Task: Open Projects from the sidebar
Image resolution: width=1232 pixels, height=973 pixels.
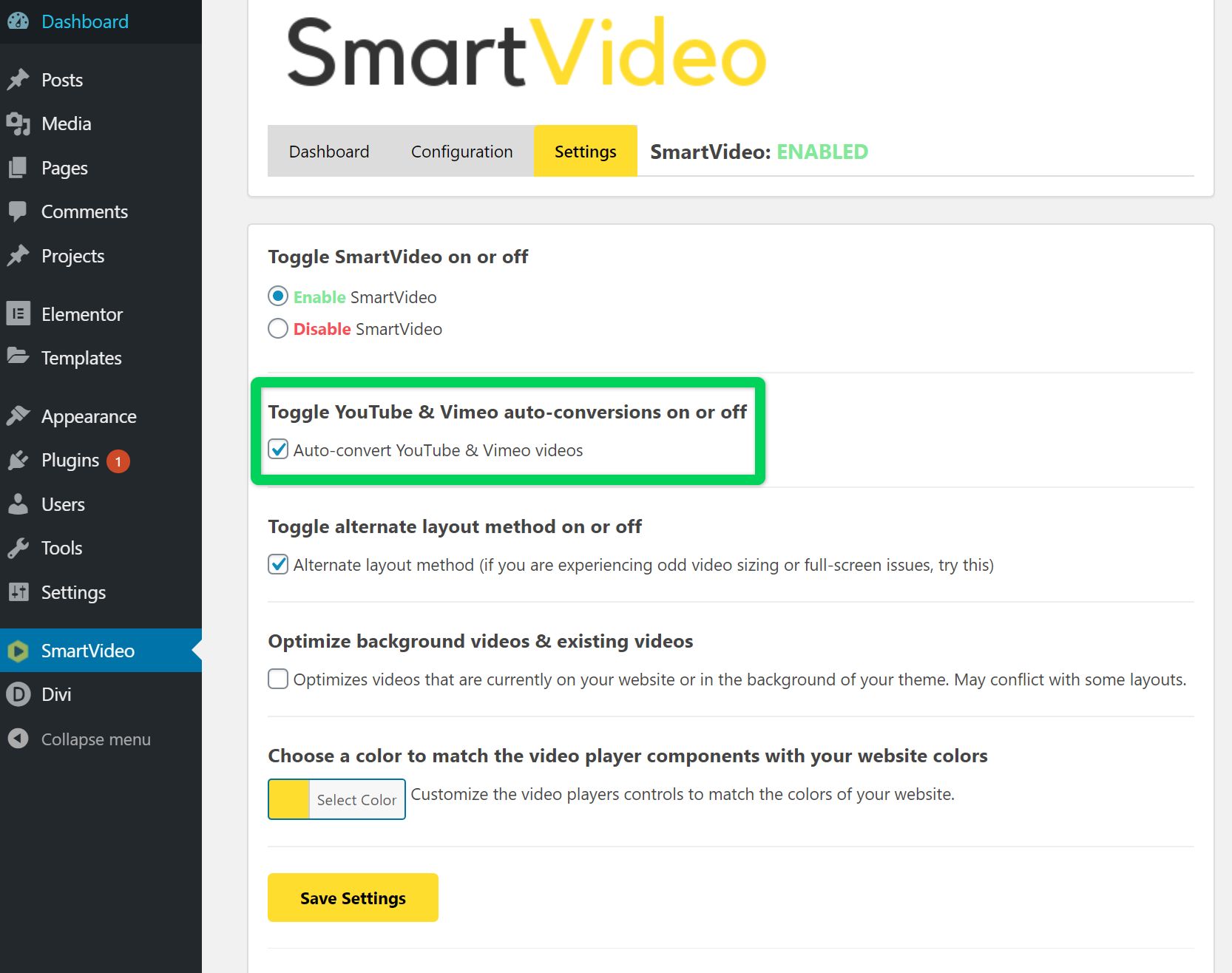Action: [x=19, y=256]
